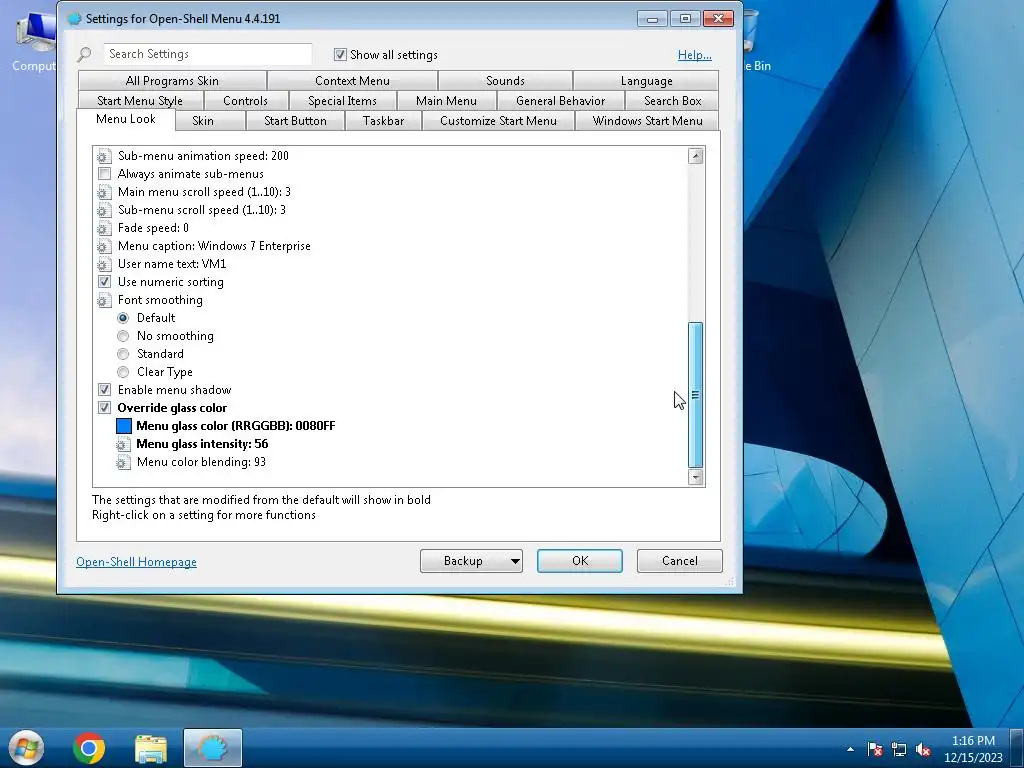Click gear icon beside User name text

pos(104,264)
